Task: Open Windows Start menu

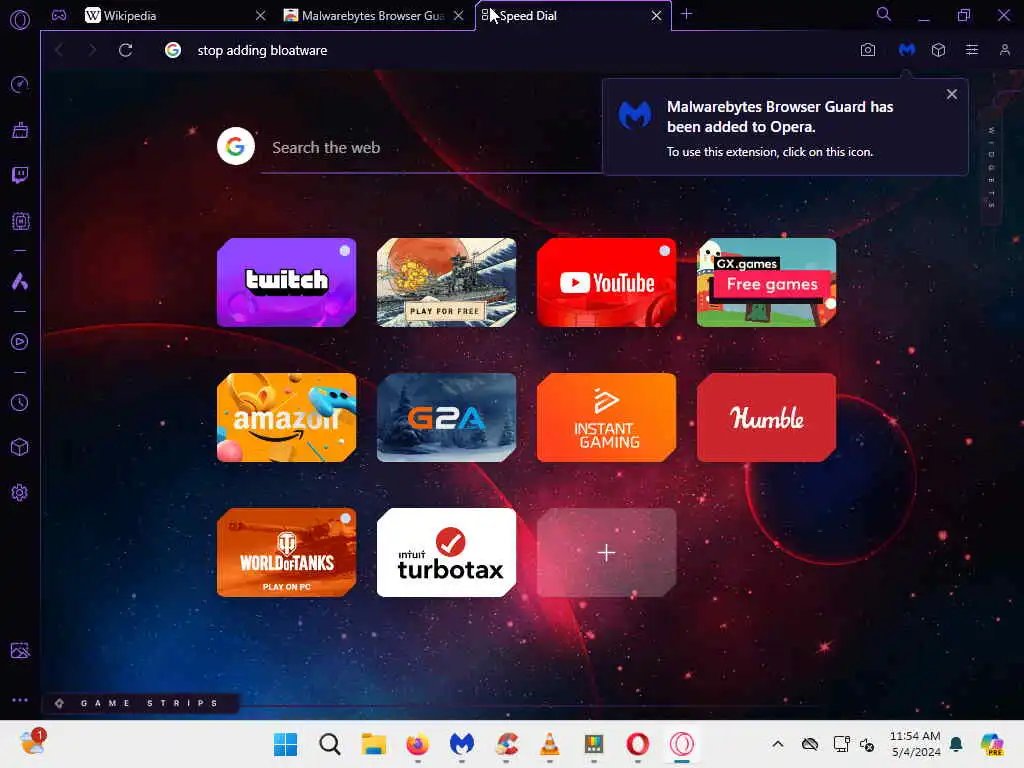Action: (x=285, y=744)
